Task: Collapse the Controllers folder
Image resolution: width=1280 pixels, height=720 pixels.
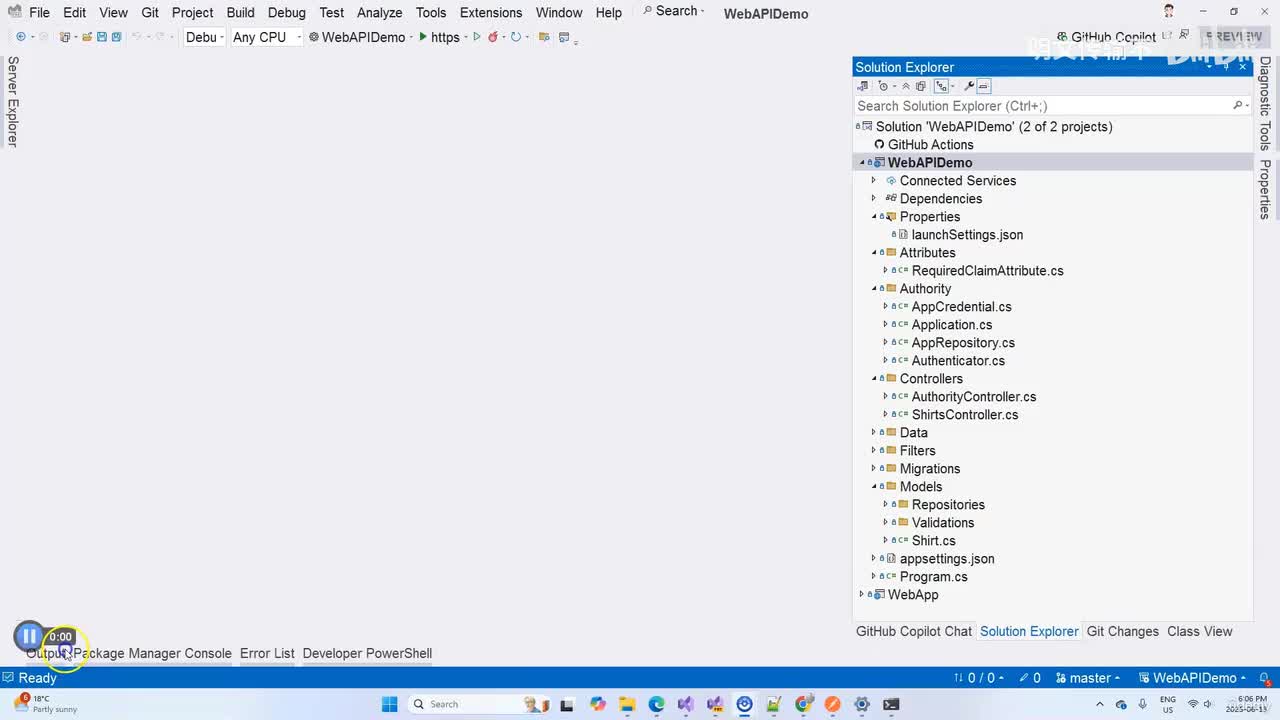Action: (x=874, y=379)
